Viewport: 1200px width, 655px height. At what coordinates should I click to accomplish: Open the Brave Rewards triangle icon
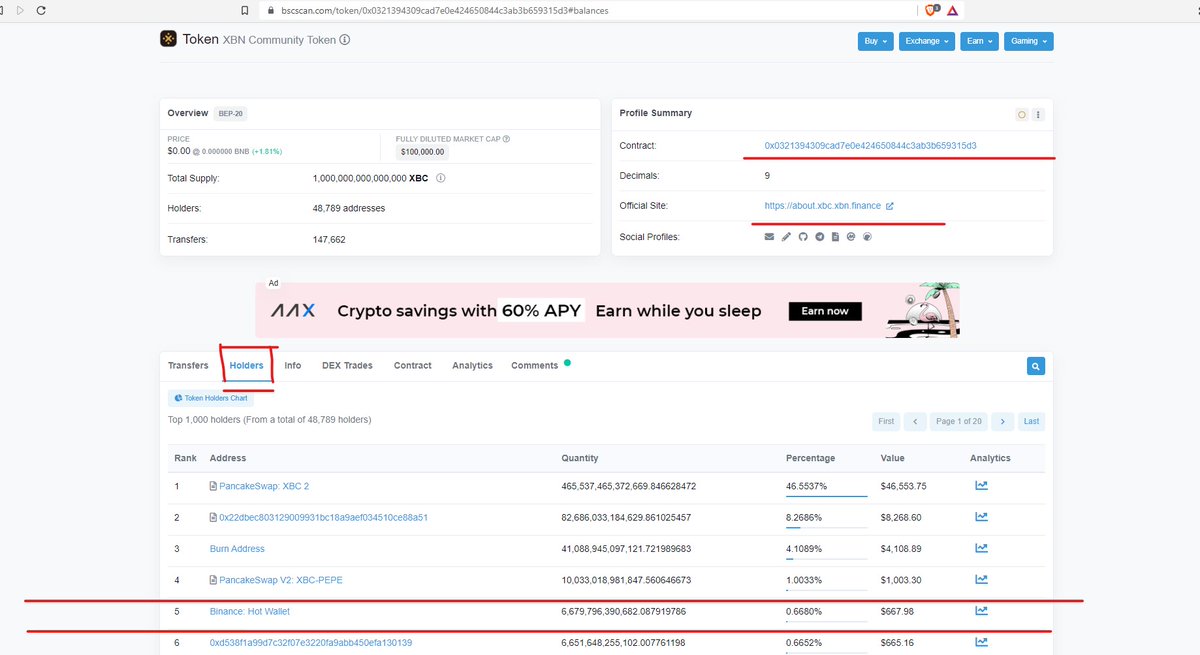tap(953, 10)
